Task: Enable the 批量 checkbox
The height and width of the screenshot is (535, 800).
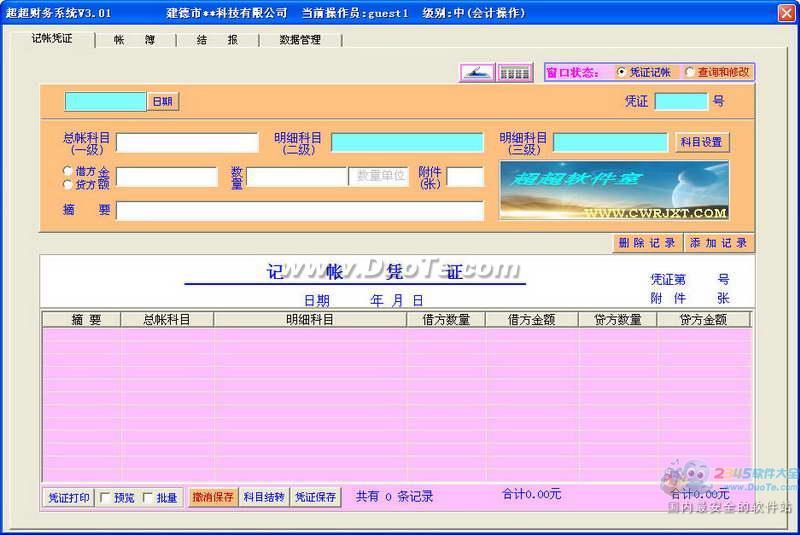Action: [x=147, y=497]
